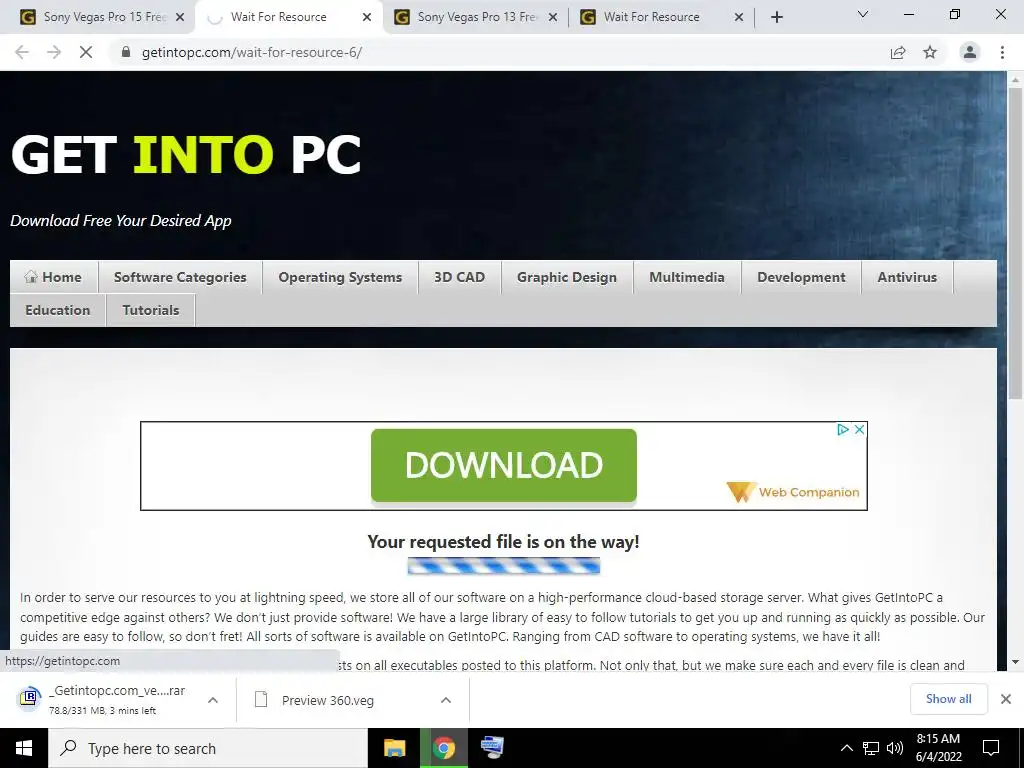Click the GET INTO PC site logo

point(186,155)
